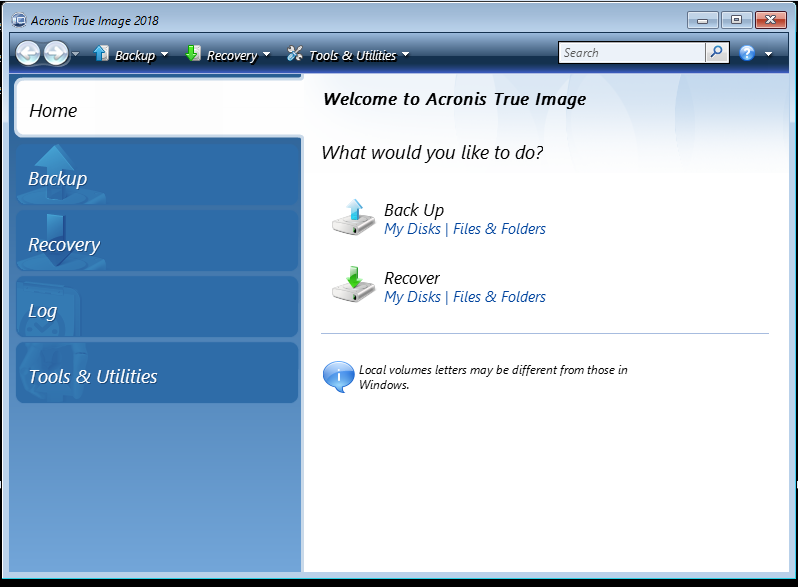The height and width of the screenshot is (587, 798).
Task: Click the blue Help question-mark icon
Action: pyautogui.click(x=747, y=54)
